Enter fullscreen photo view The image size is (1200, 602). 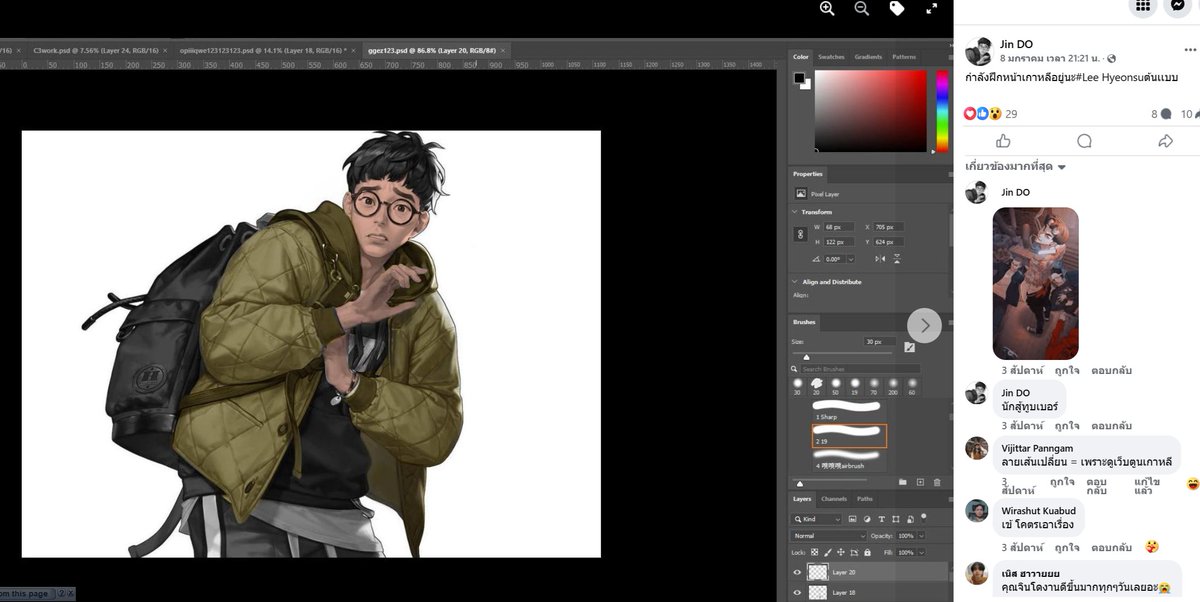(x=931, y=8)
